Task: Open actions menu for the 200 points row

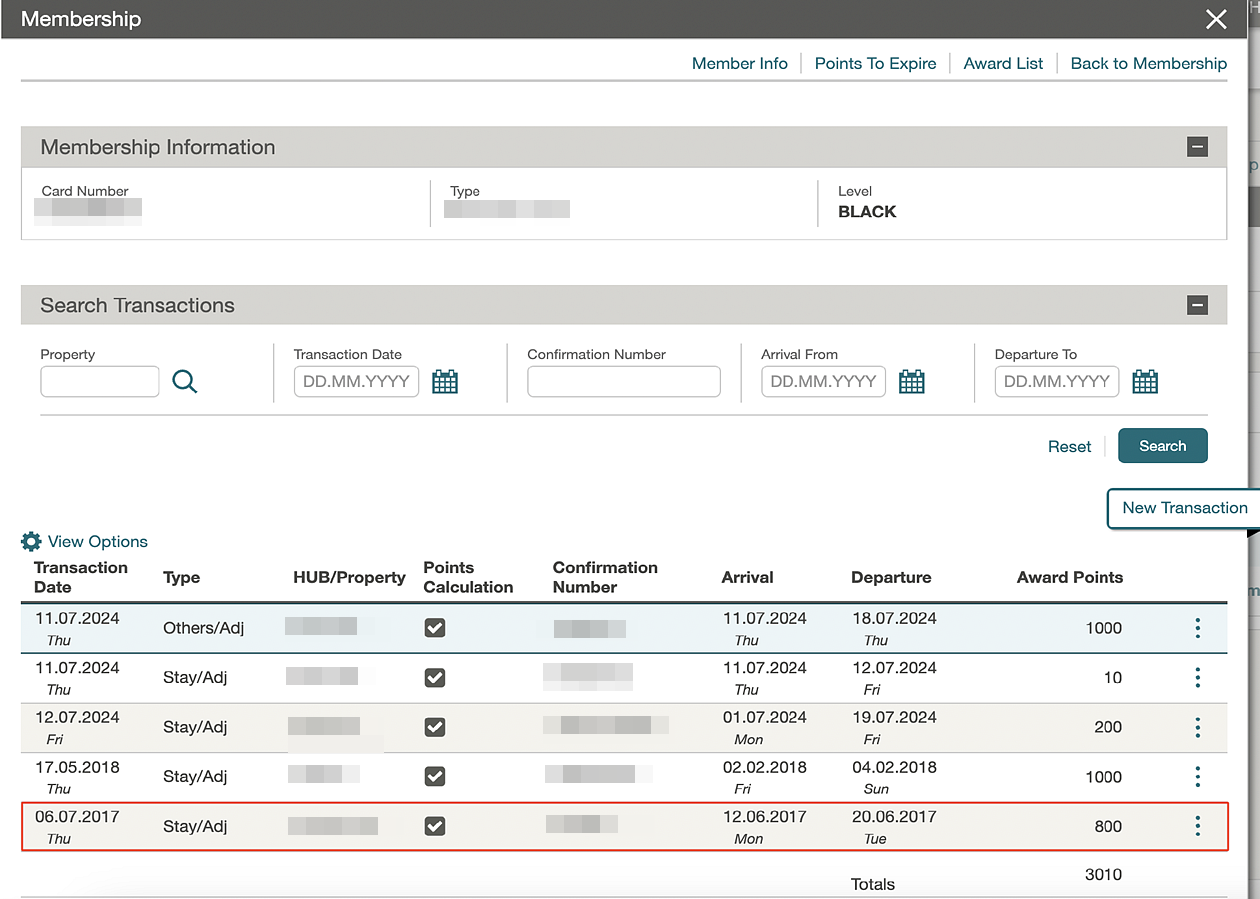Action: click(x=1197, y=727)
